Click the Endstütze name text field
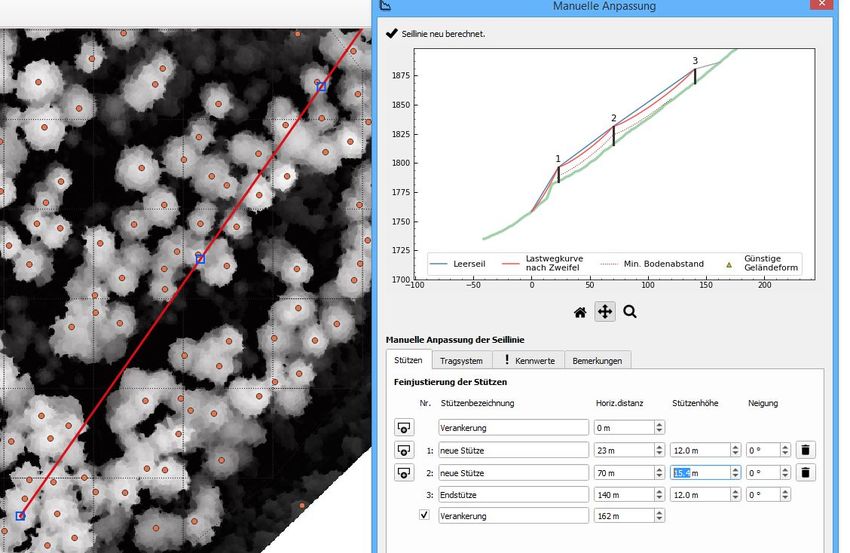The width and height of the screenshot is (850, 553). click(513, 494)
